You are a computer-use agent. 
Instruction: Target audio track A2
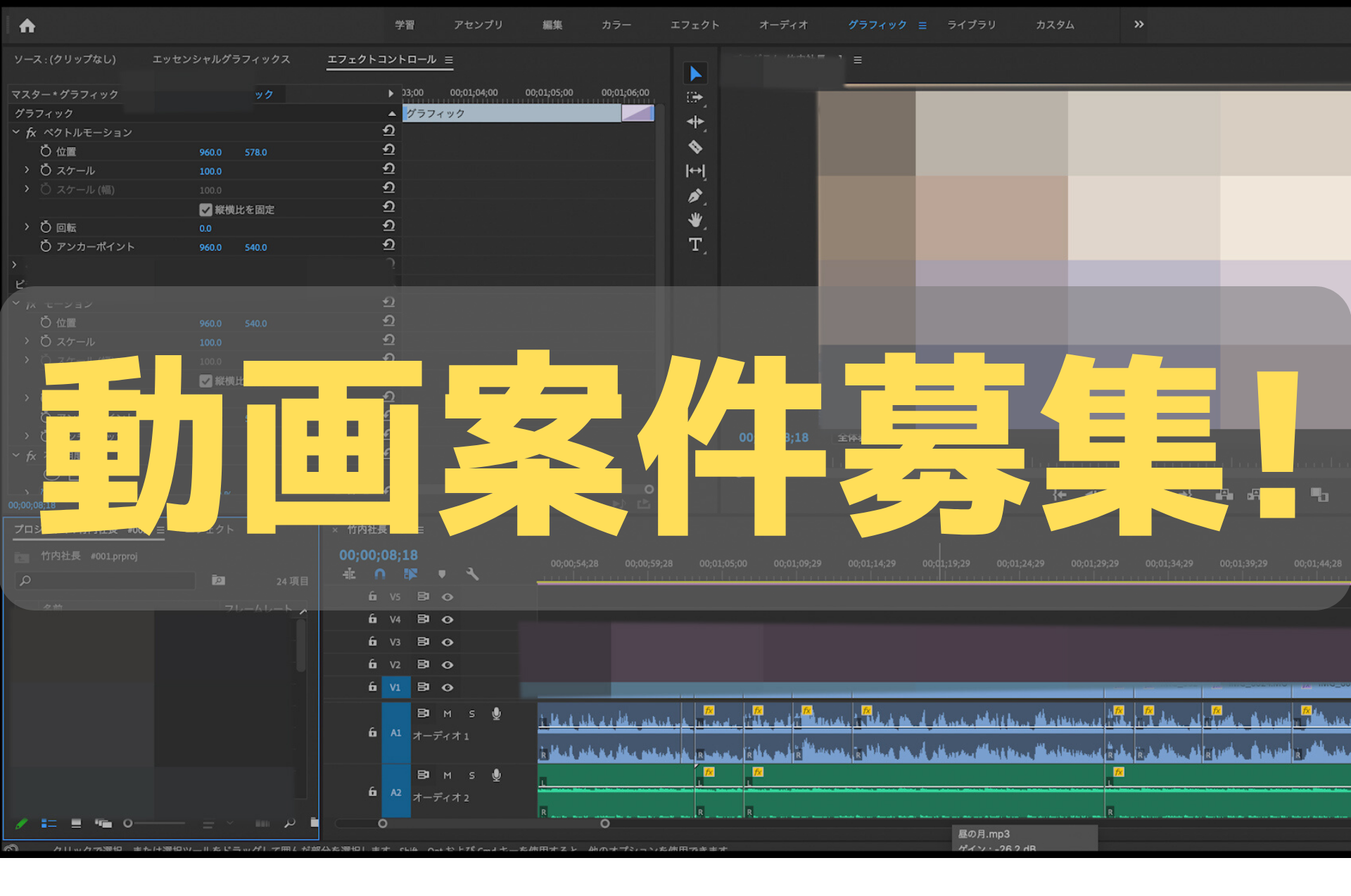[x=396, y=792]
